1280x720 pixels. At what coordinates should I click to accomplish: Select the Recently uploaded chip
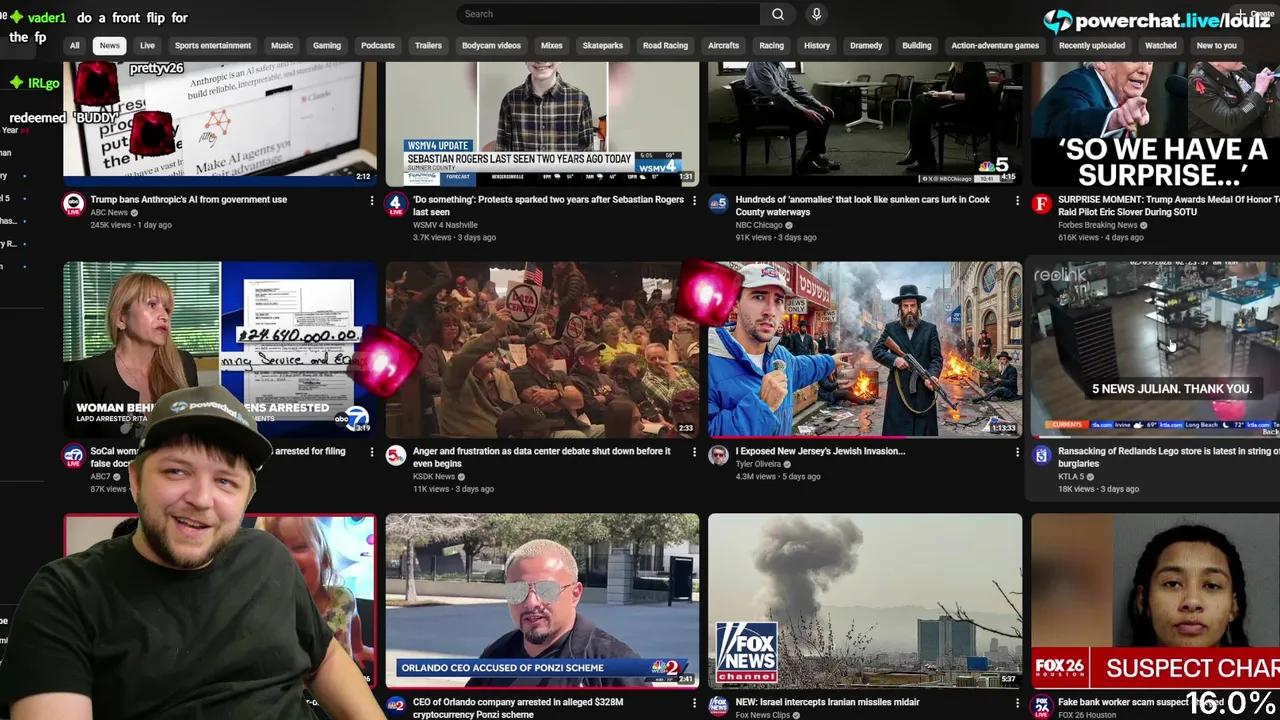1092,45
